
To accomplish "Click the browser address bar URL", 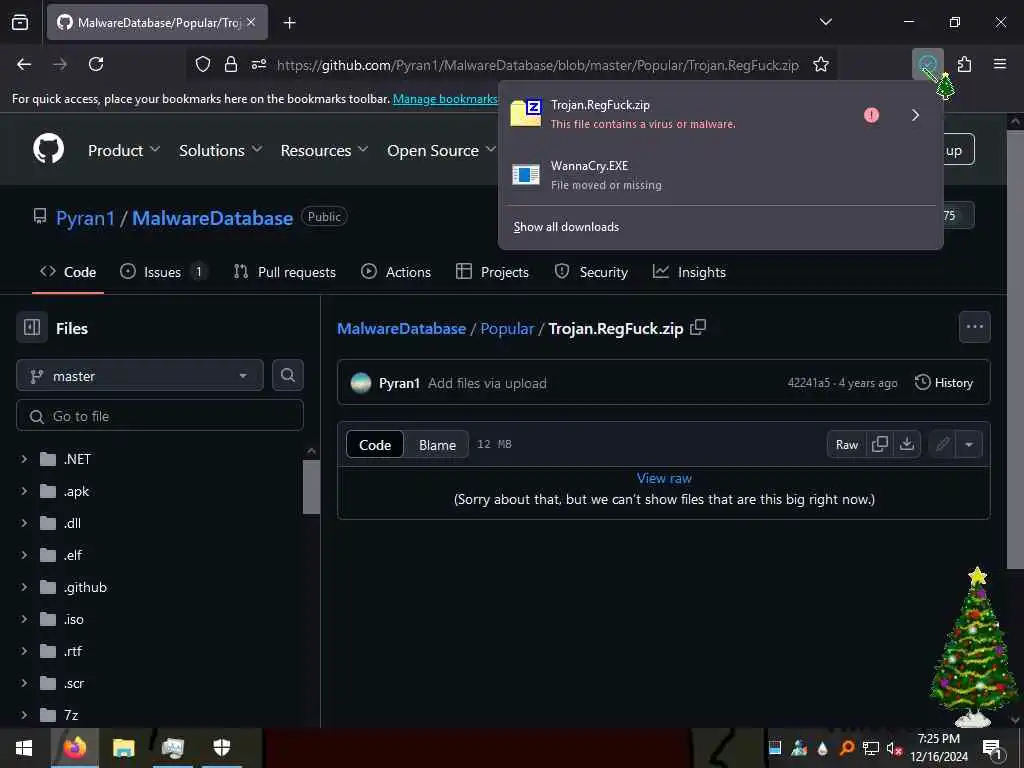I will coord(537,65).
